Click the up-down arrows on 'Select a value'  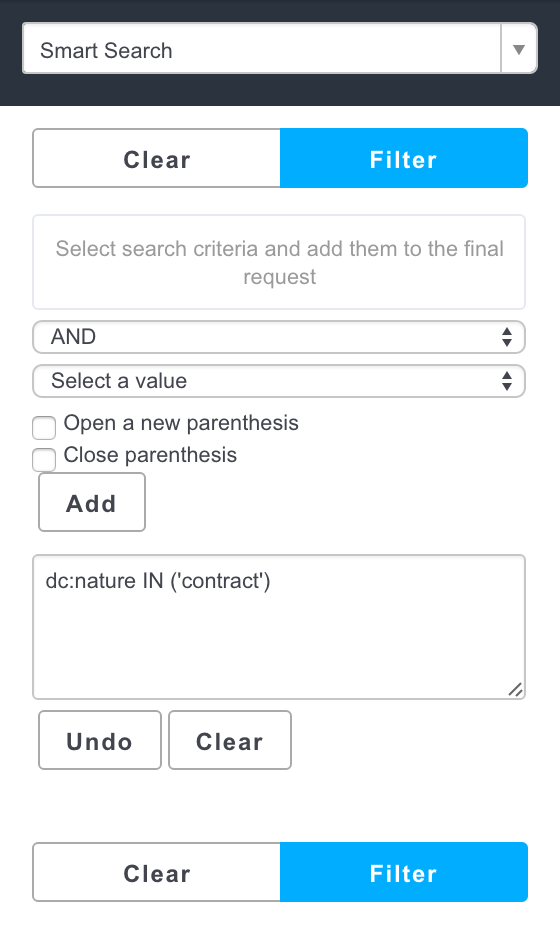pyautogui.click(x=507, y=381)
